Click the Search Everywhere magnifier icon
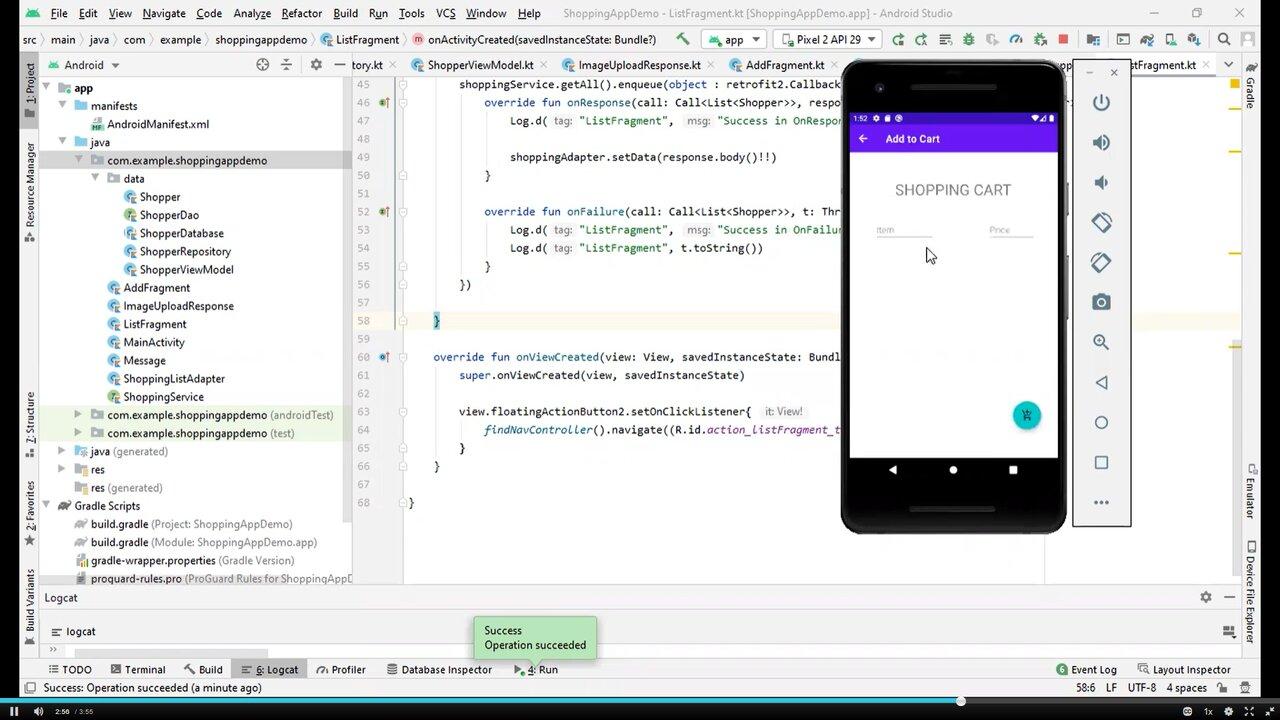Image resolution: width=1280 pixels, height=720 pixels. [x=1224, y=40]
